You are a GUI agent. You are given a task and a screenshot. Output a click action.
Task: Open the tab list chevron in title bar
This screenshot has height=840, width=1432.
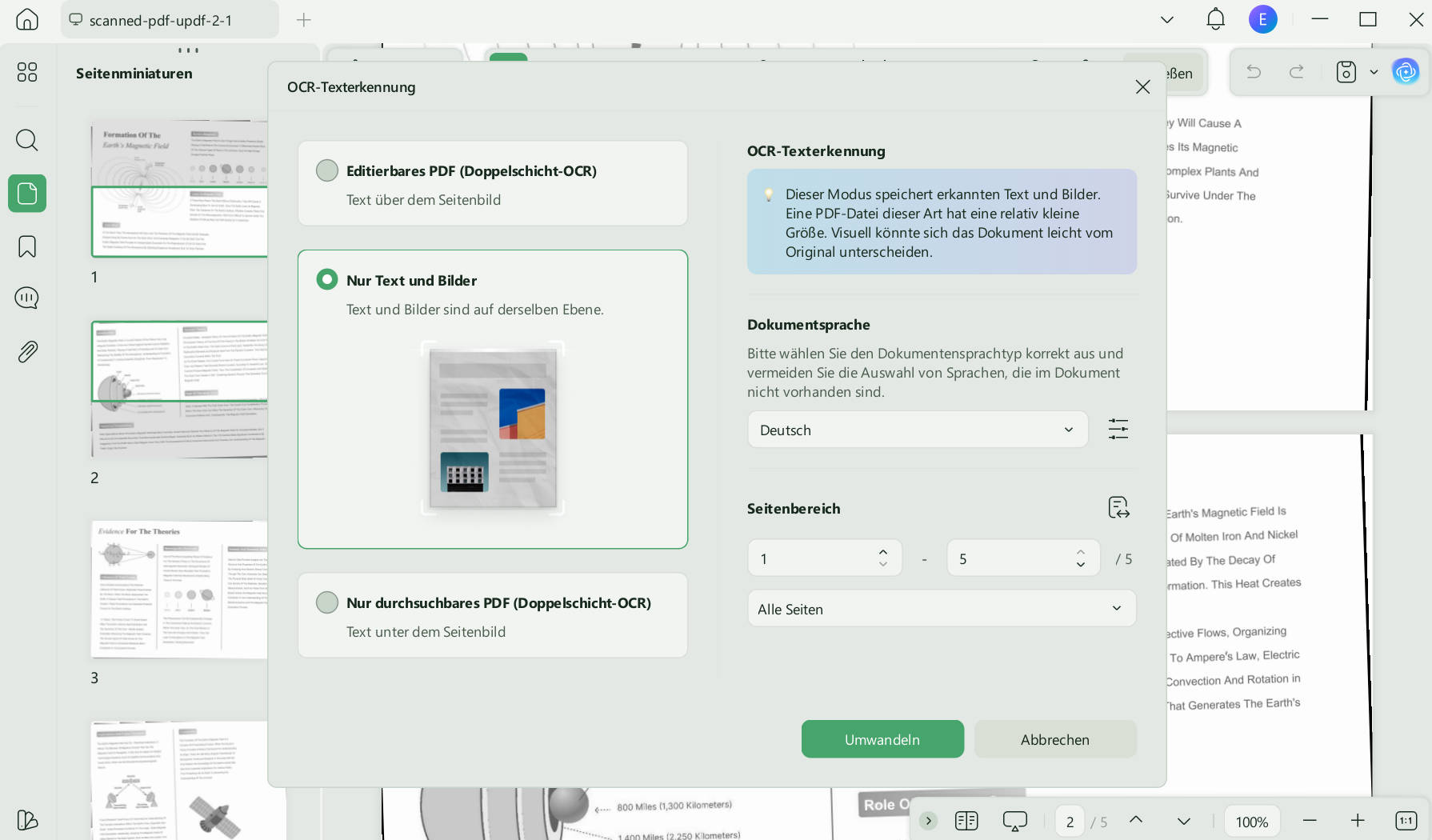tap(1167, 20)
